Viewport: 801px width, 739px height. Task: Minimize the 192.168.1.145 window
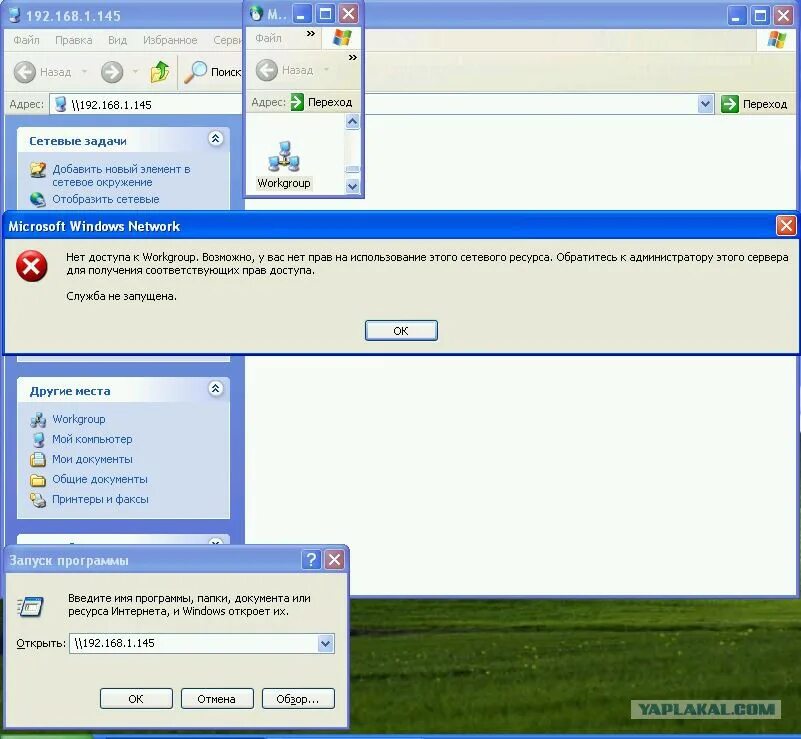736,16
